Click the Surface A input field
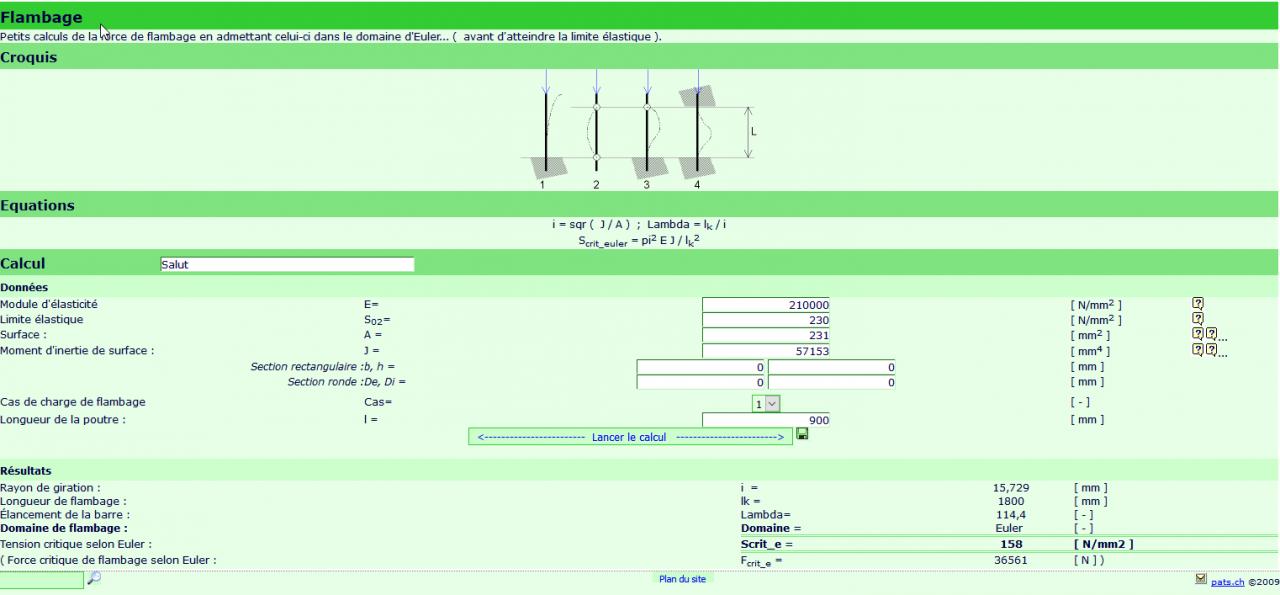Image resolution: width=1280 pixels, height=595 pixels. click(x=766, y=336)
